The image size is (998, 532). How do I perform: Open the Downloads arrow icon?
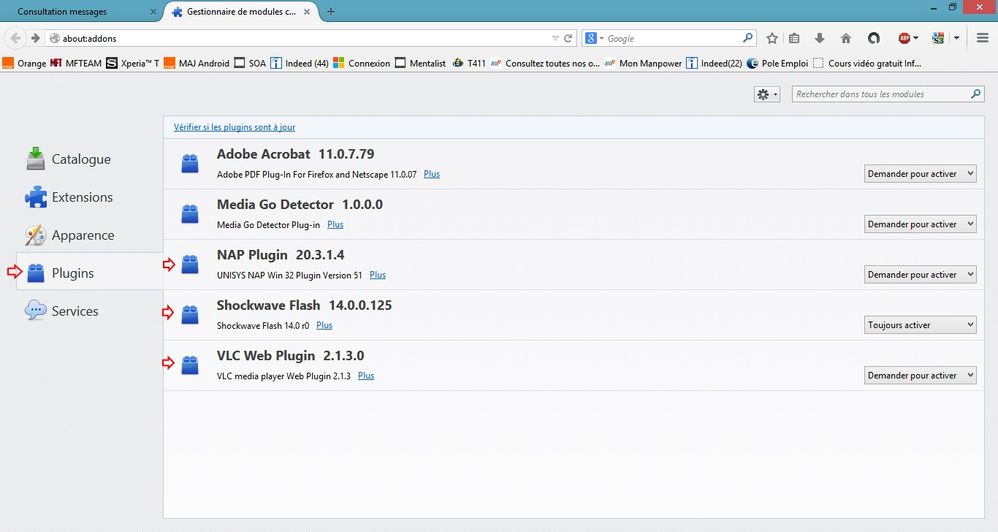820,38
